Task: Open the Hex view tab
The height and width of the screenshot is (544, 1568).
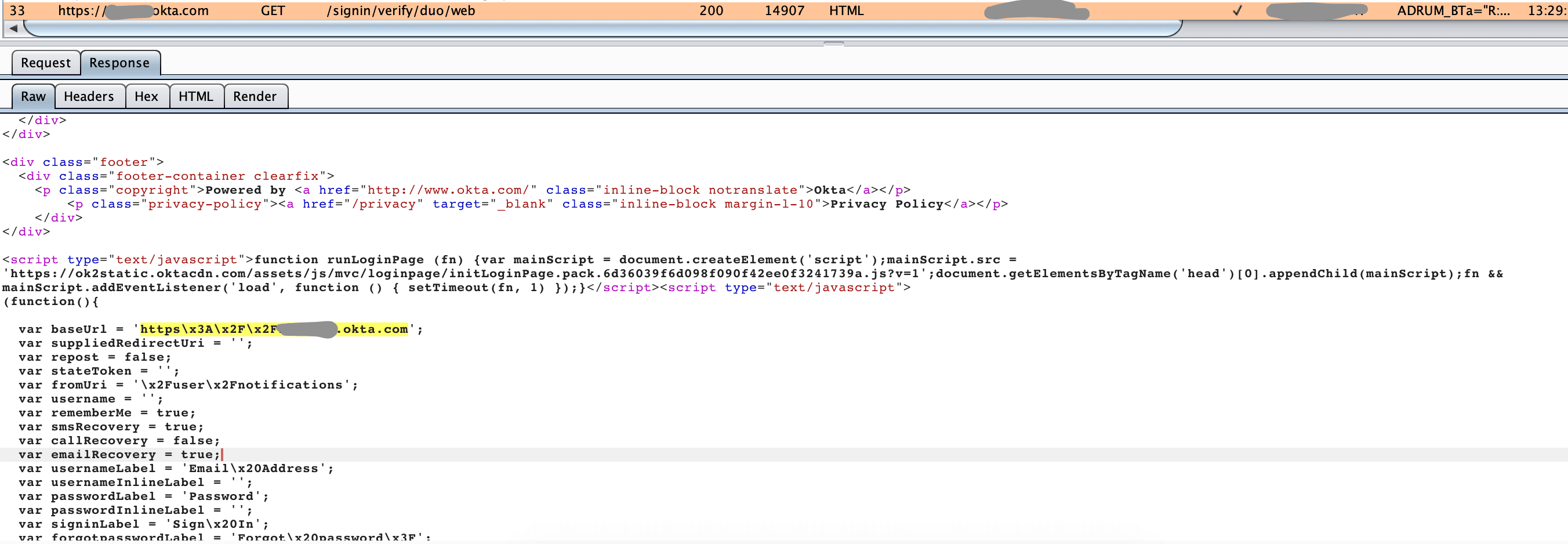Action: point(146,96)
